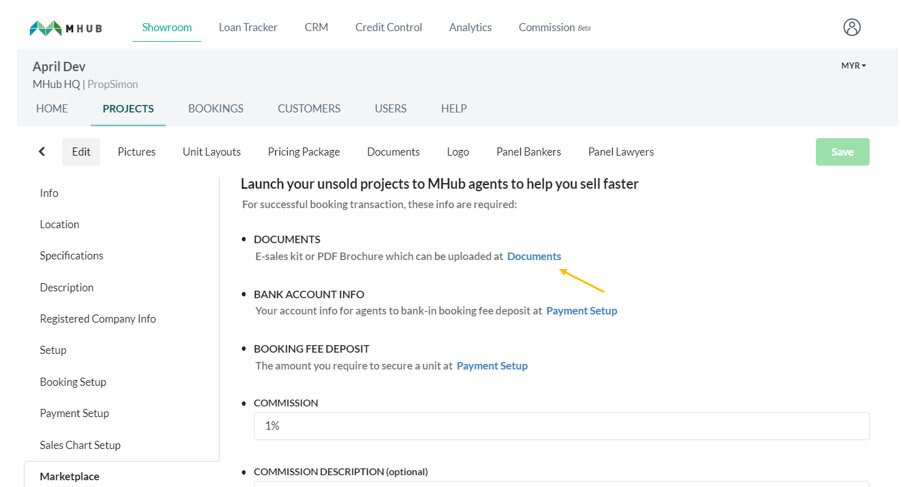Expand the MYR currency dropdown
The height and width of the screenshot is (487, 901).
pos(853,65)
